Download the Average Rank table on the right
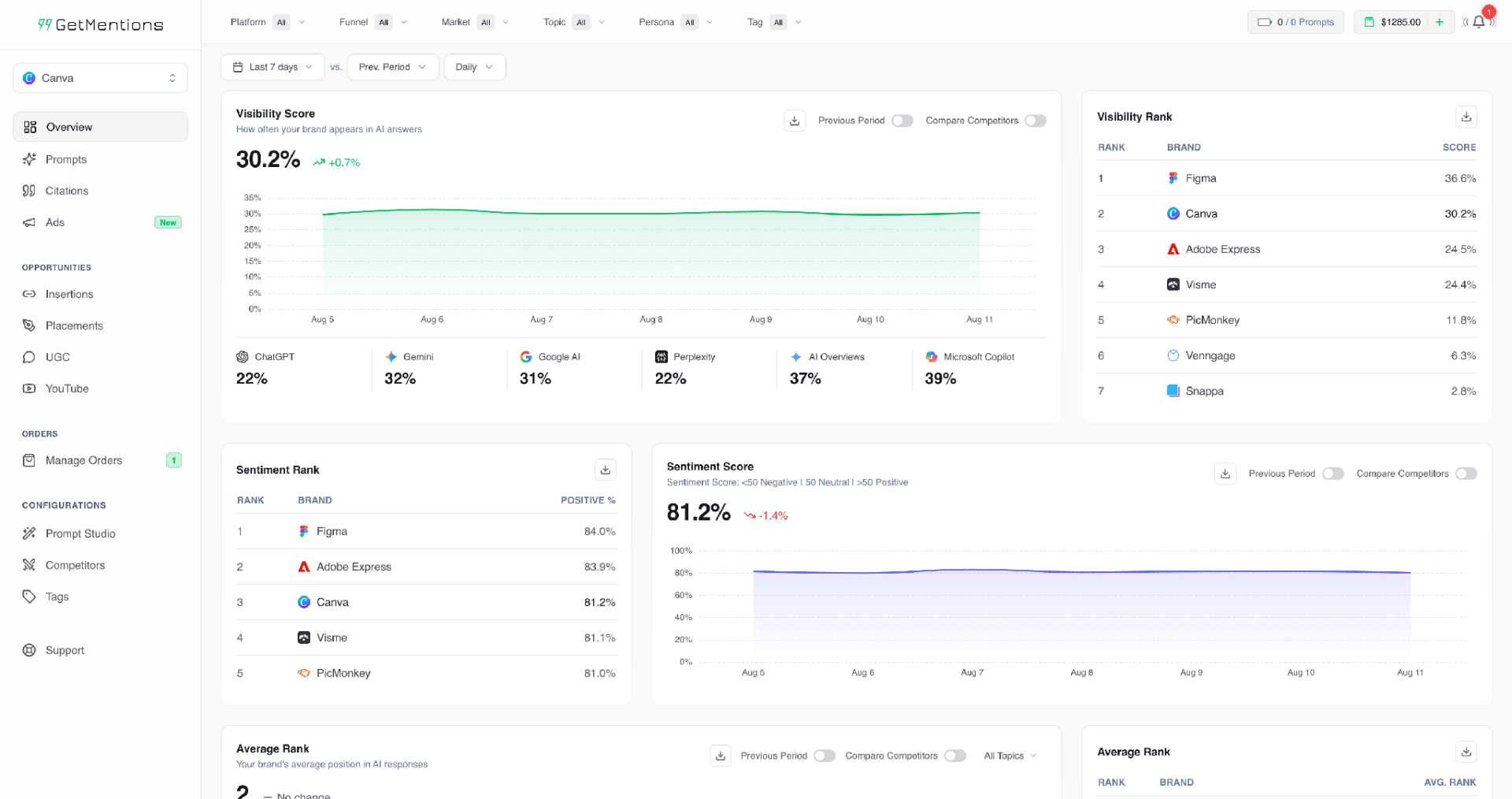1512x799 pixels. pyautogui.click(x=1466, y=752)
